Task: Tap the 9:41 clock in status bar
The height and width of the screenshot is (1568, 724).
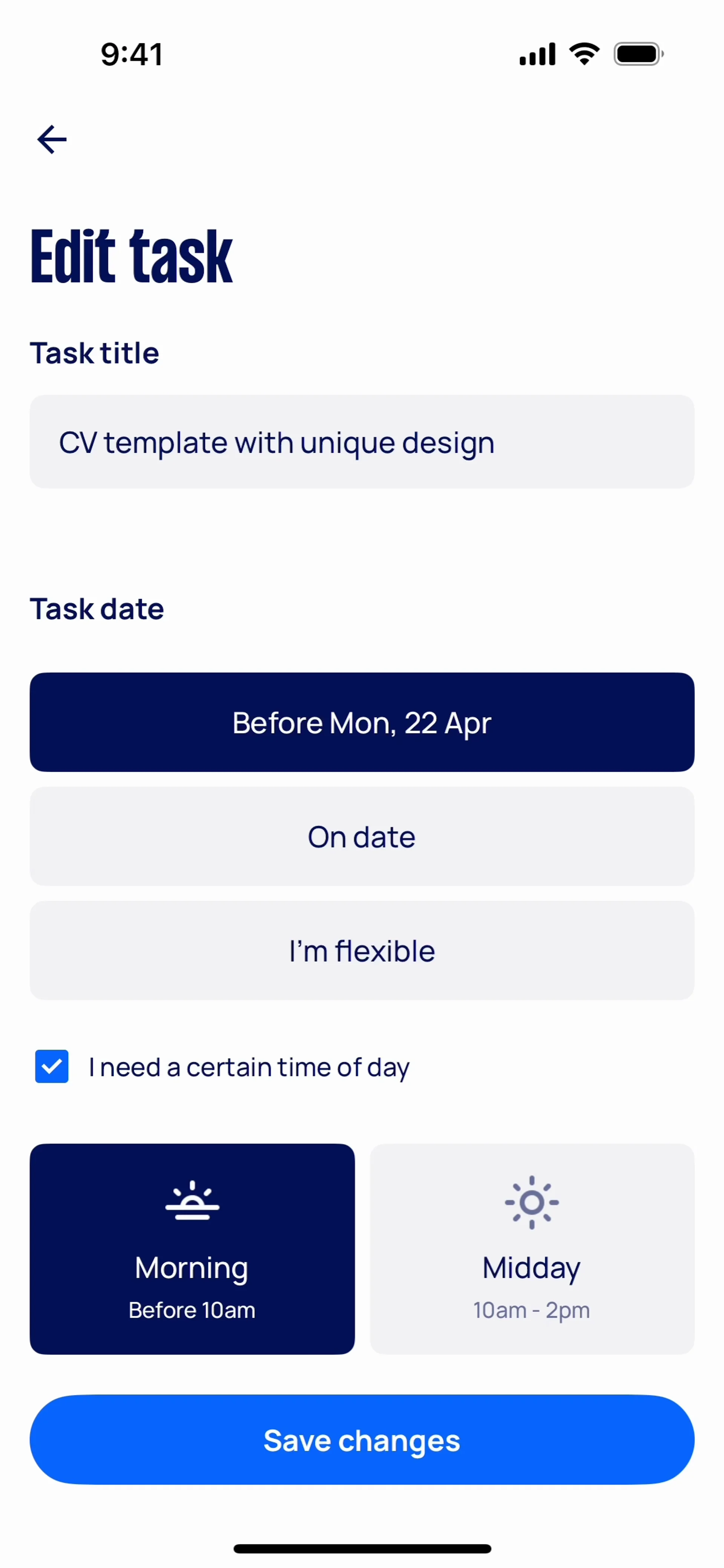Action: (x=132, y=54)
